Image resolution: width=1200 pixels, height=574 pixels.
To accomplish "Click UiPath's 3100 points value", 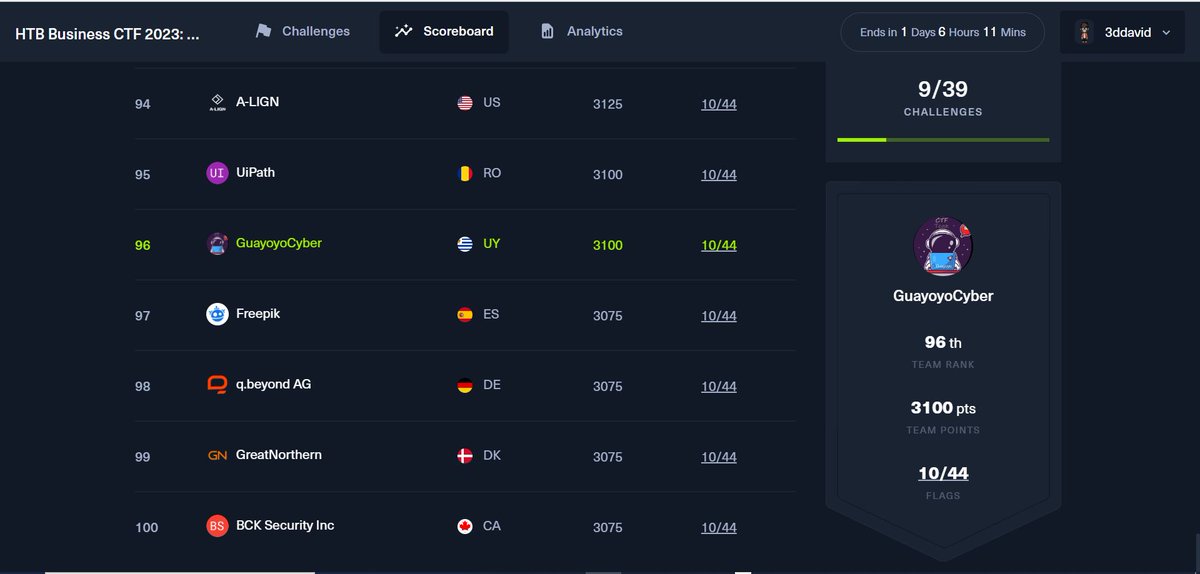I will click(x=608, y=175).
